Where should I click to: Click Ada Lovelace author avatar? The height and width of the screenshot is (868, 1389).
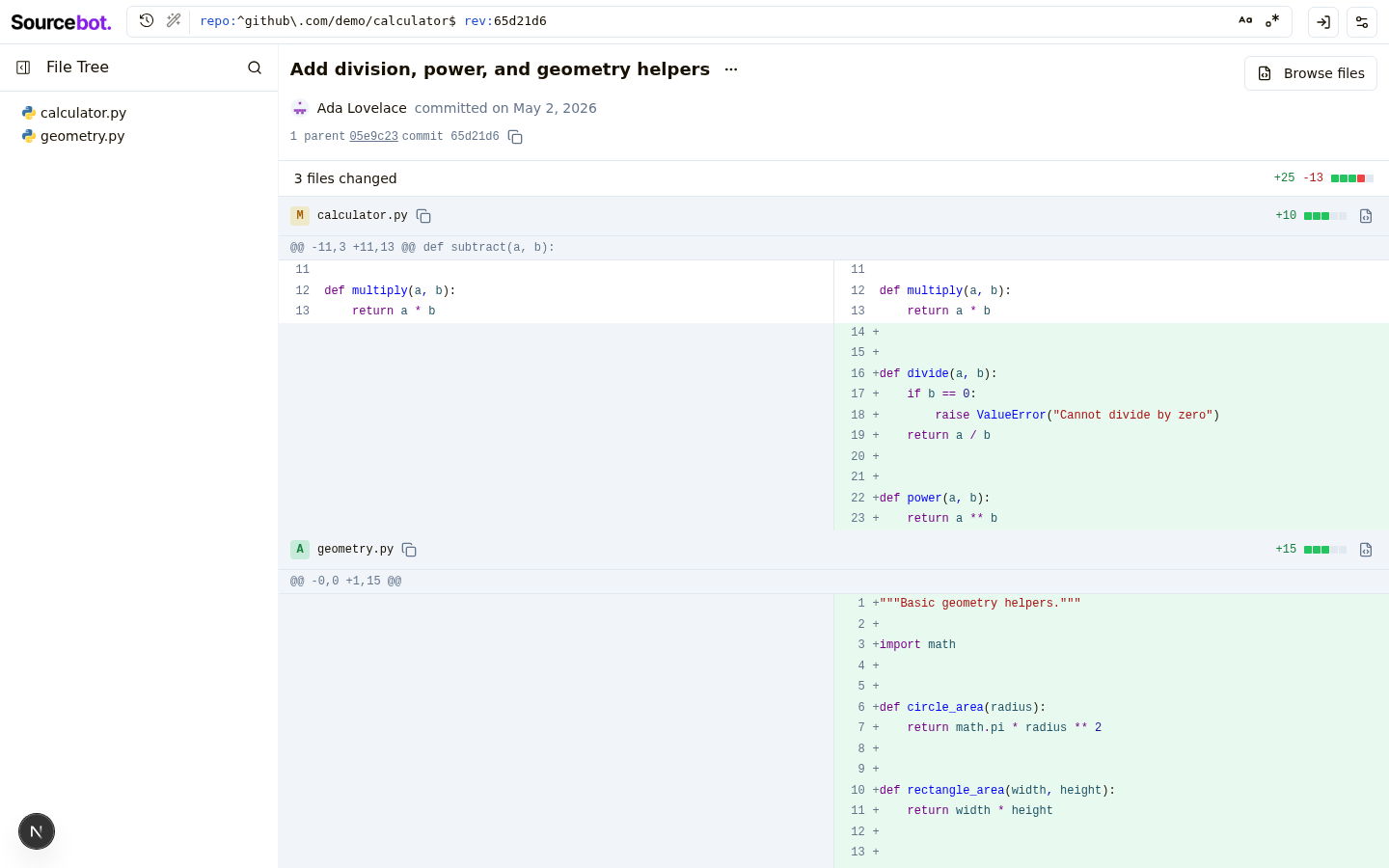[300, 108]
